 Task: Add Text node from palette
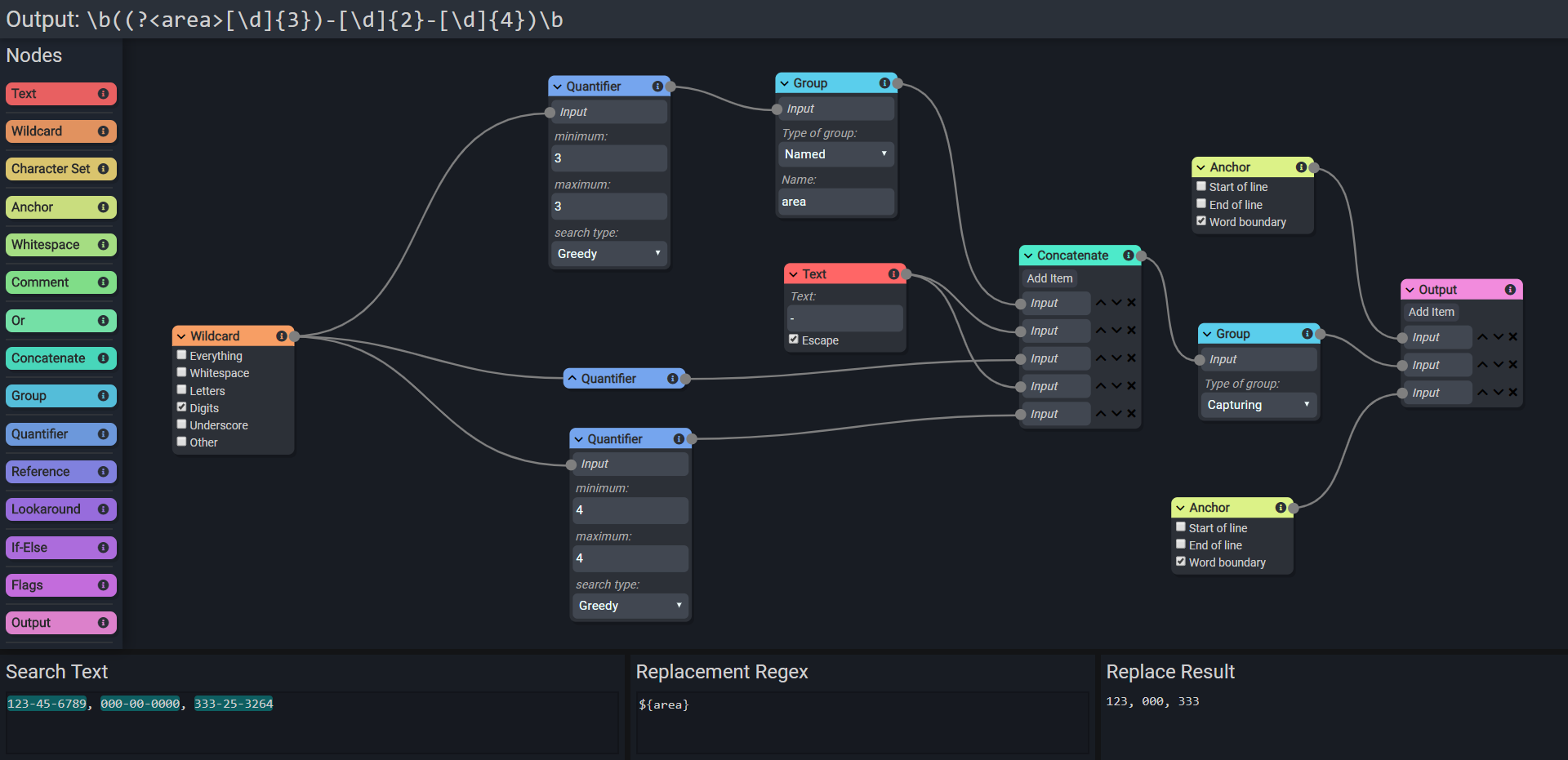coord(61,94)
